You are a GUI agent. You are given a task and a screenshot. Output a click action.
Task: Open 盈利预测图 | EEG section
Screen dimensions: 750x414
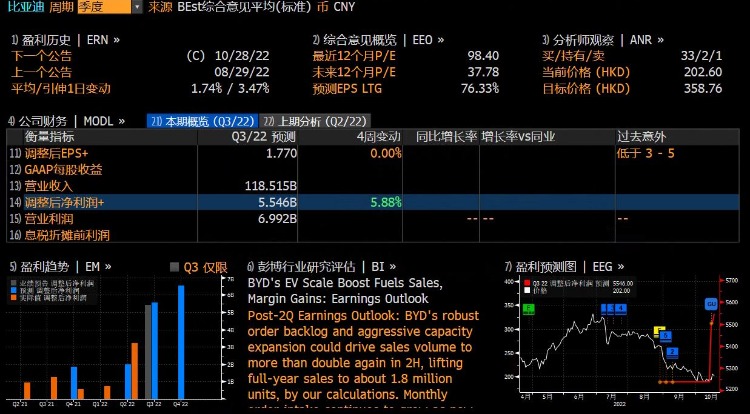(x=564, y=267)
